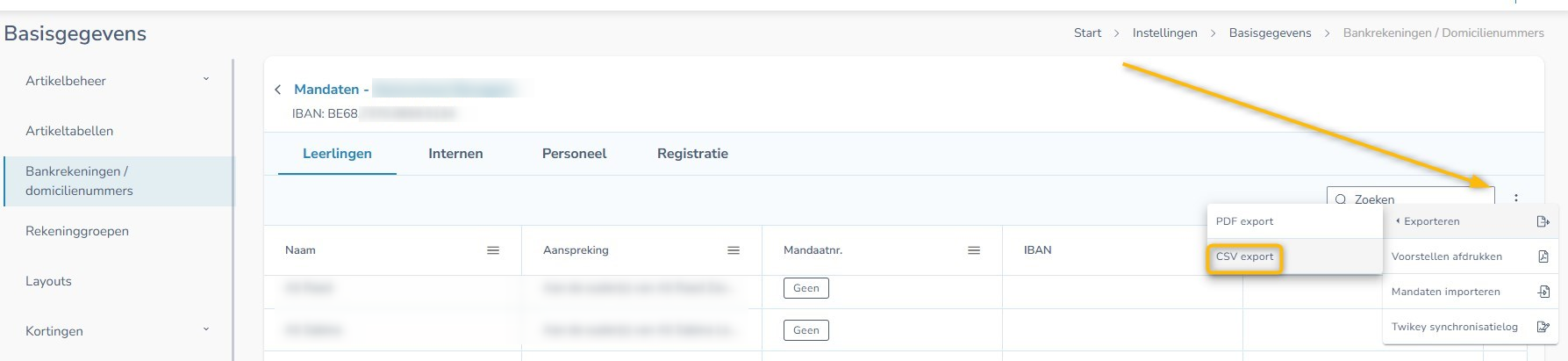1568x361 pixels.
Task: Click the Twikey synchronisatielog icon
Action: coord(1543,327)
